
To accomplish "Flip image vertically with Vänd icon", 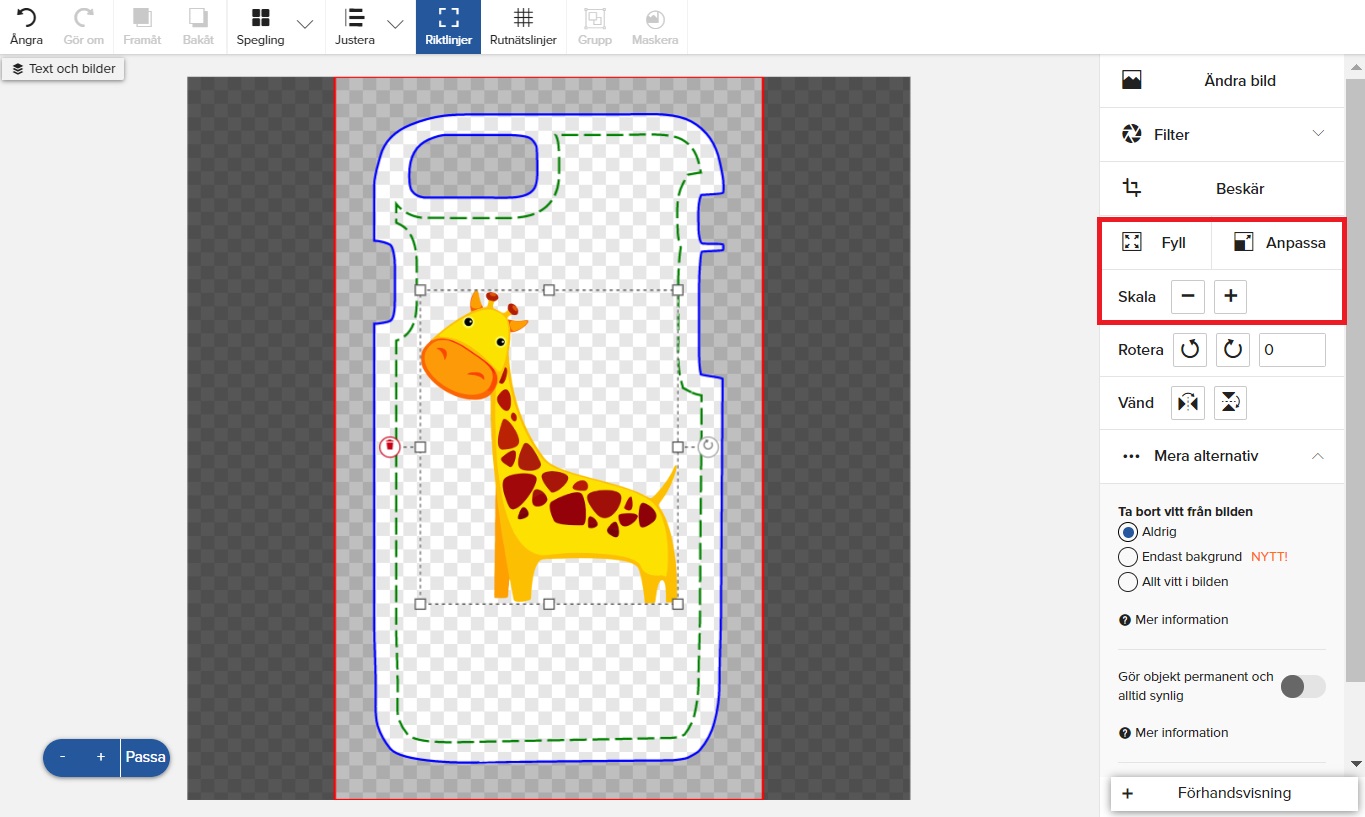I will pyautogui.click(x=1230, y=403).
